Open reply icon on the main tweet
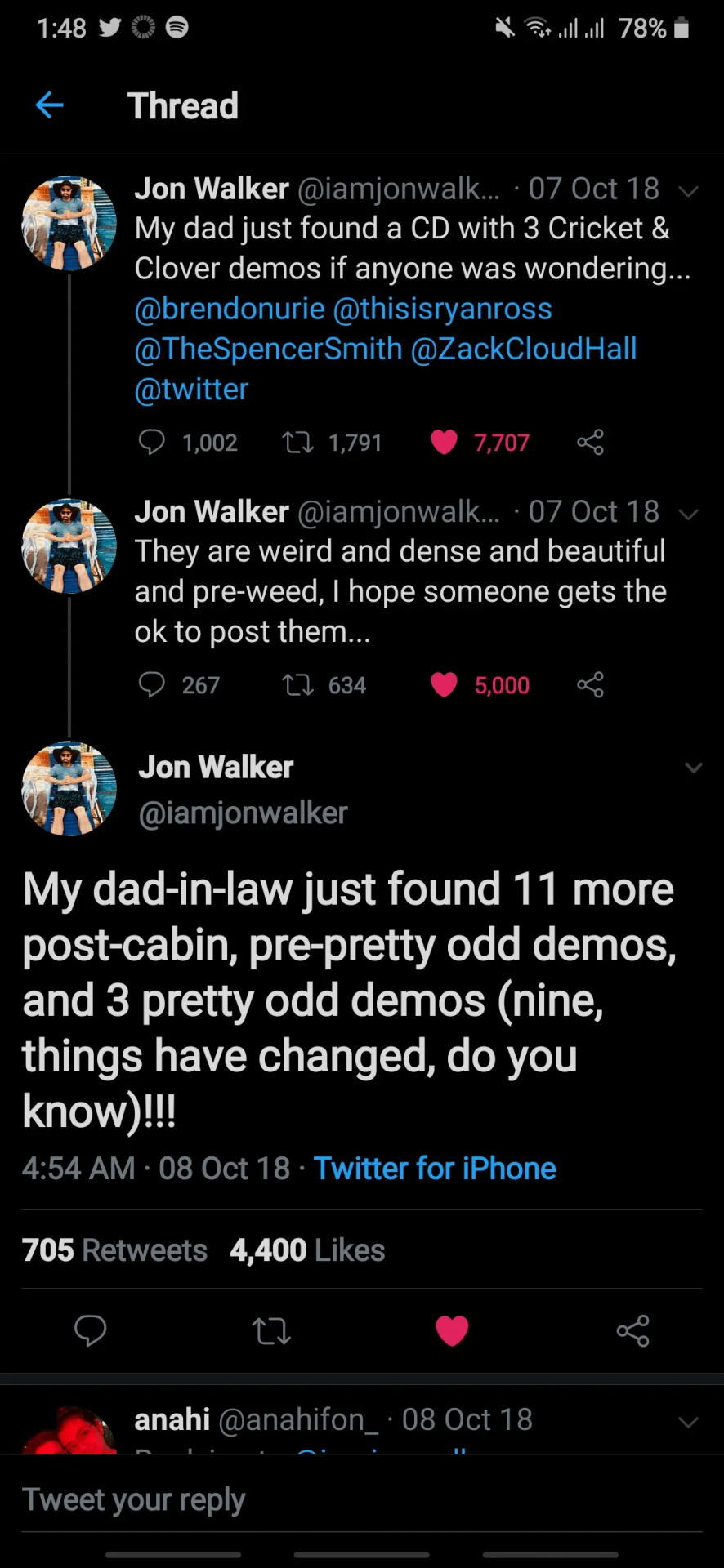724x1568 pixels. point(90,1330)
